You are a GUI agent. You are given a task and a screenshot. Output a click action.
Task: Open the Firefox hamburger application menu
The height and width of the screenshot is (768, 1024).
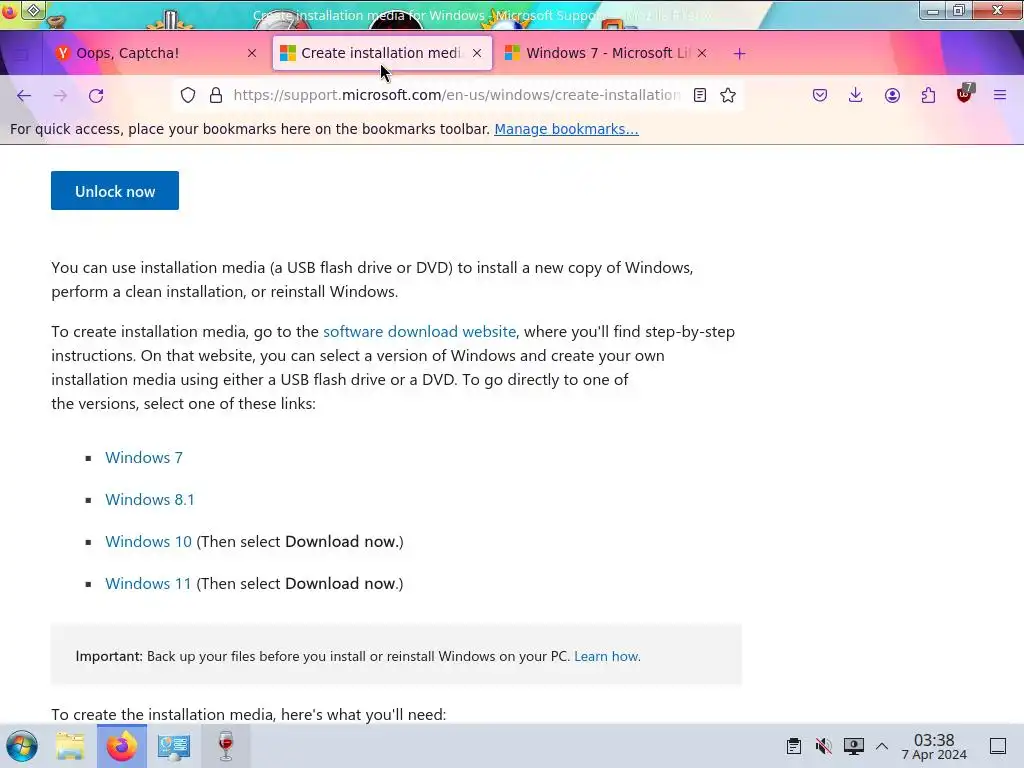coord(1000,95)
